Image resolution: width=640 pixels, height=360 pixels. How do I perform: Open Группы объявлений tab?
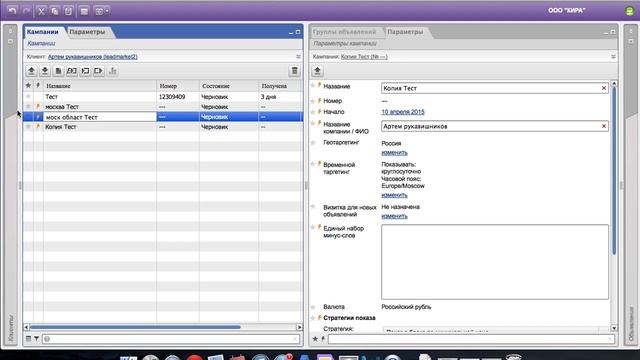[344, 32]
